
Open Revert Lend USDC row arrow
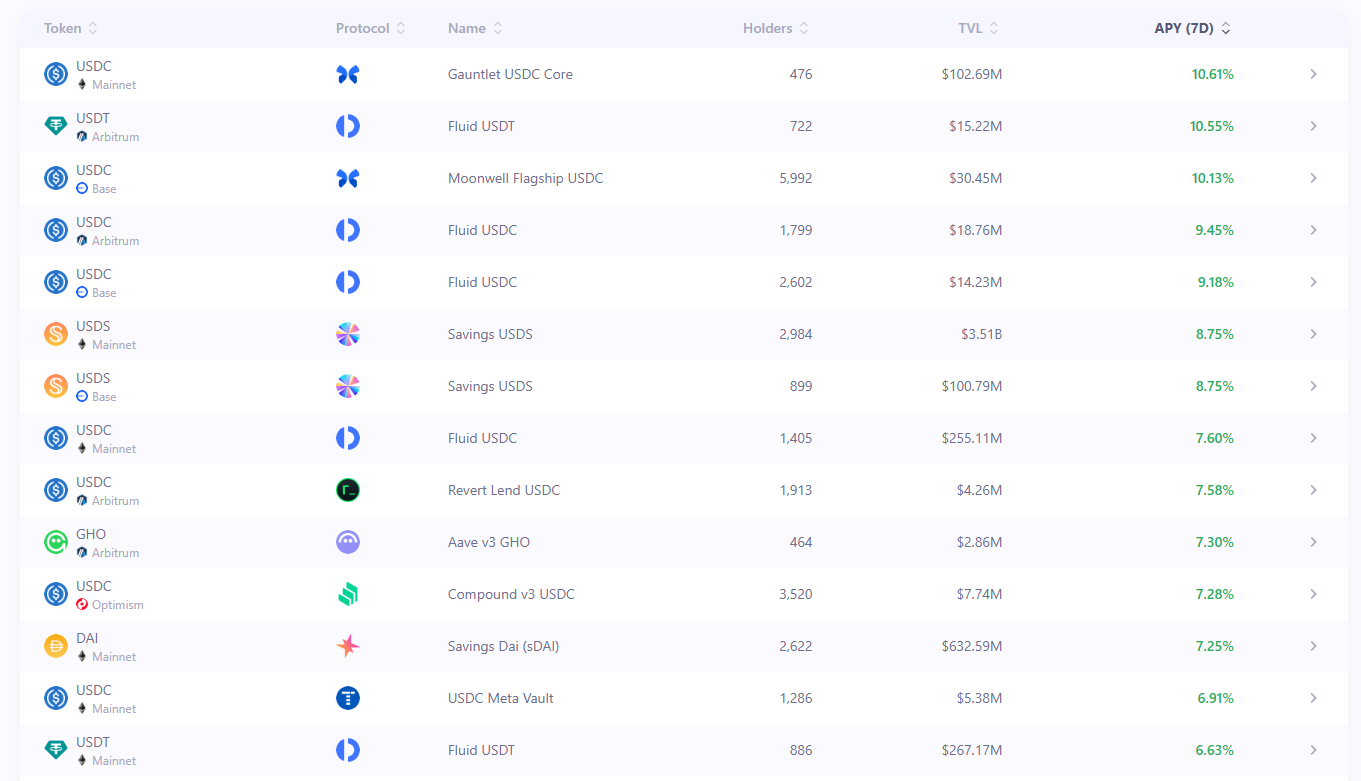click(x=1313, y=490)
